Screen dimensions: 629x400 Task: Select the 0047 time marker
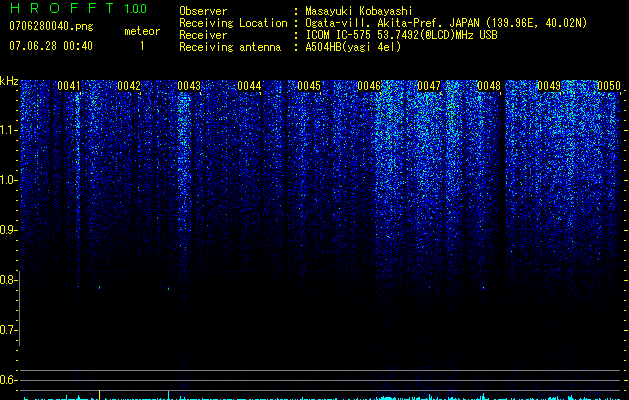[429, 86]
